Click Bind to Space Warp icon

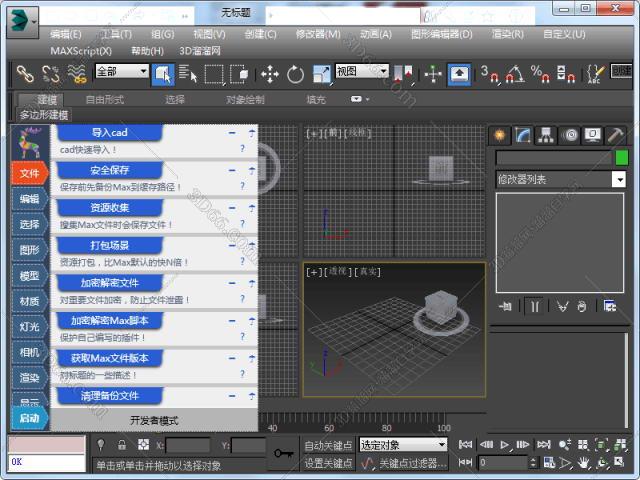tap(77, 74)
